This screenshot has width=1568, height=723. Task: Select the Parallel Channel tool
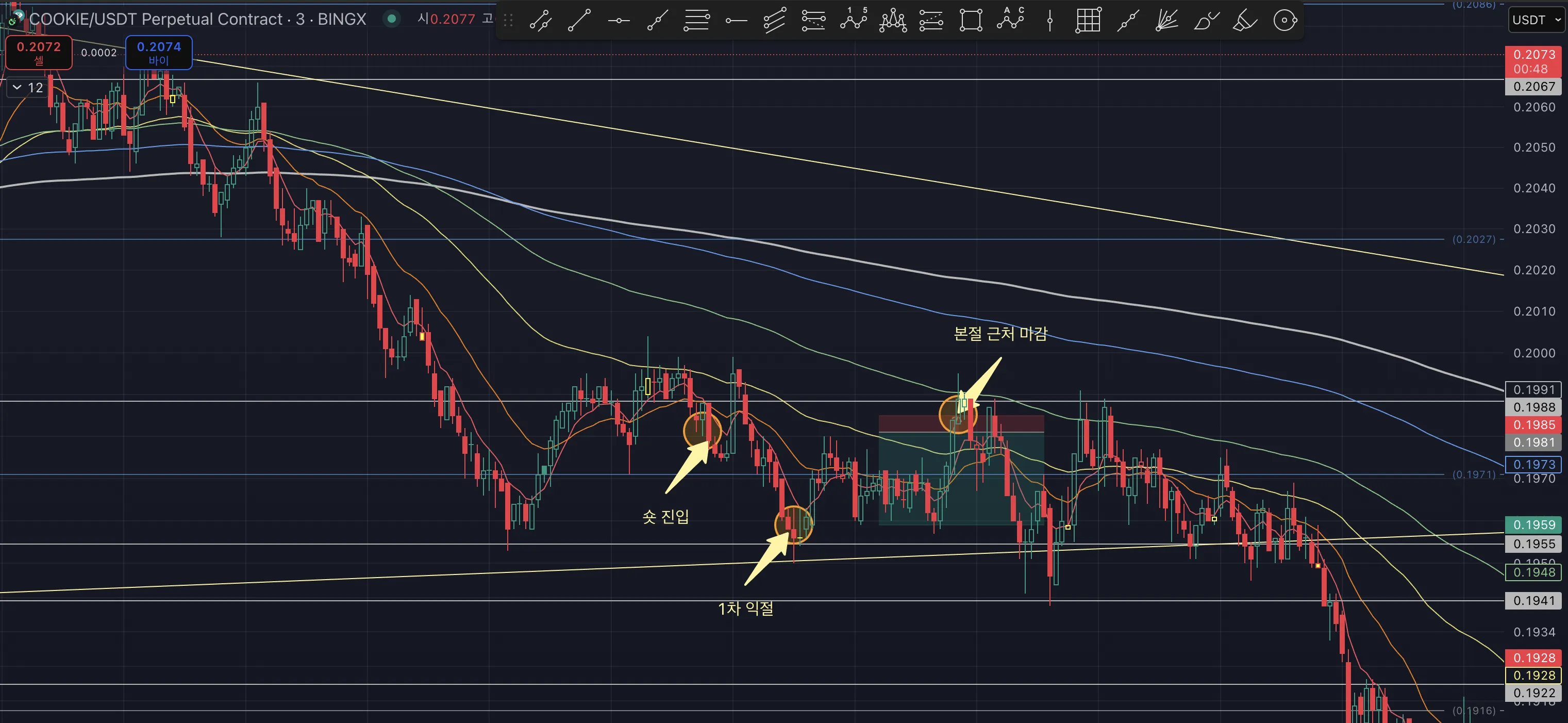point(775,21)
